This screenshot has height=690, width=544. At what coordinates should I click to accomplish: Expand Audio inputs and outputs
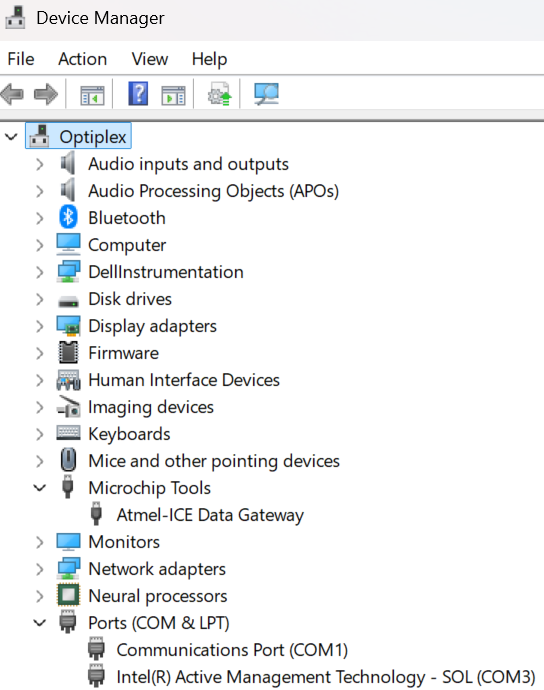(x=40, y=164)
